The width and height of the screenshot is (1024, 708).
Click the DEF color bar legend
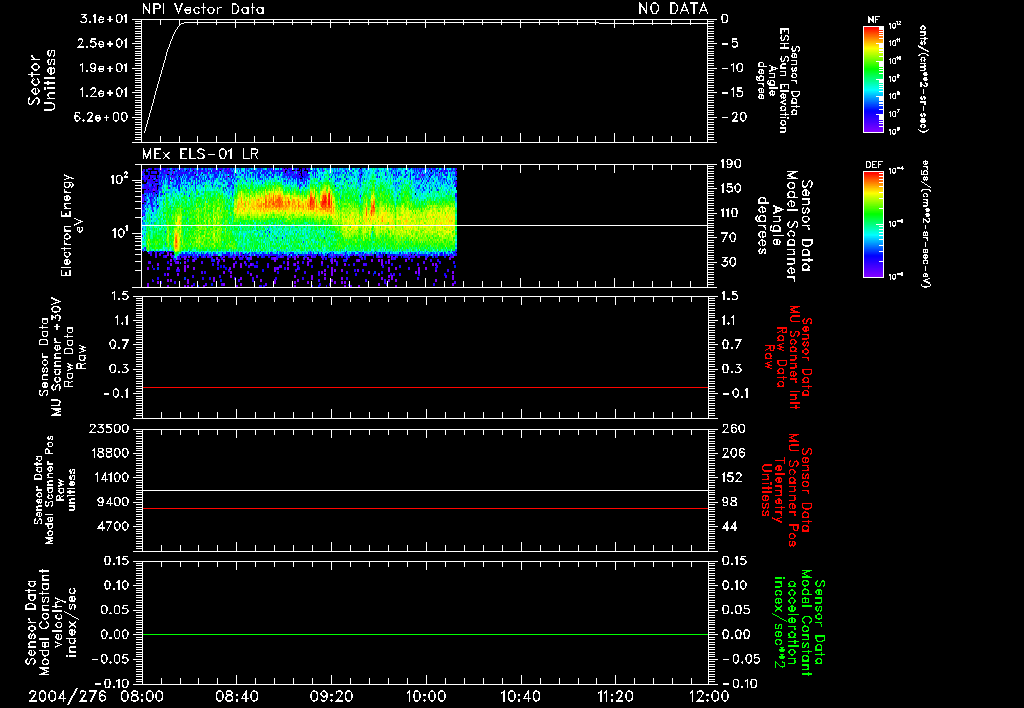tap(873, 224)
